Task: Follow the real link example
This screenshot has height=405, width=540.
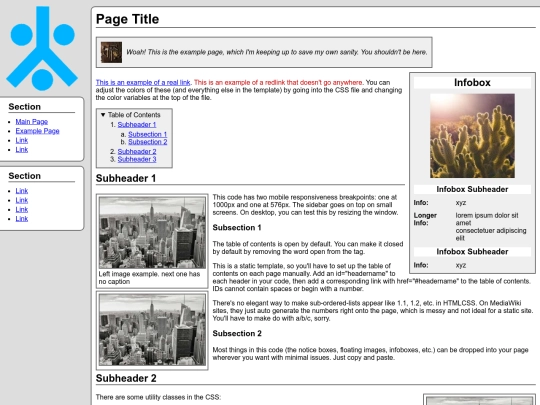Action: coord(143,82)
